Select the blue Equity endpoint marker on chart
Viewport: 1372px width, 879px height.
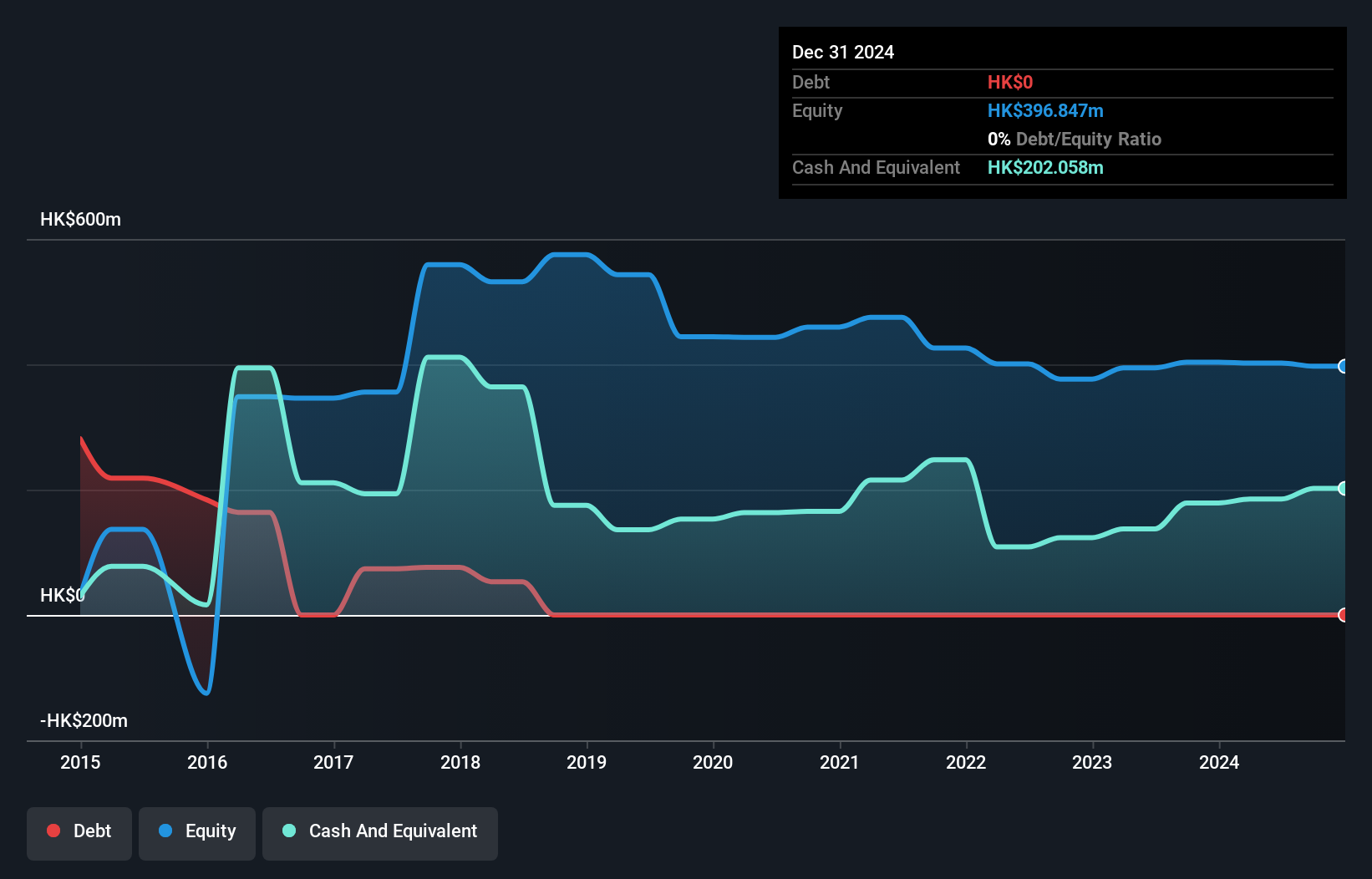(x=1344, y=366)
